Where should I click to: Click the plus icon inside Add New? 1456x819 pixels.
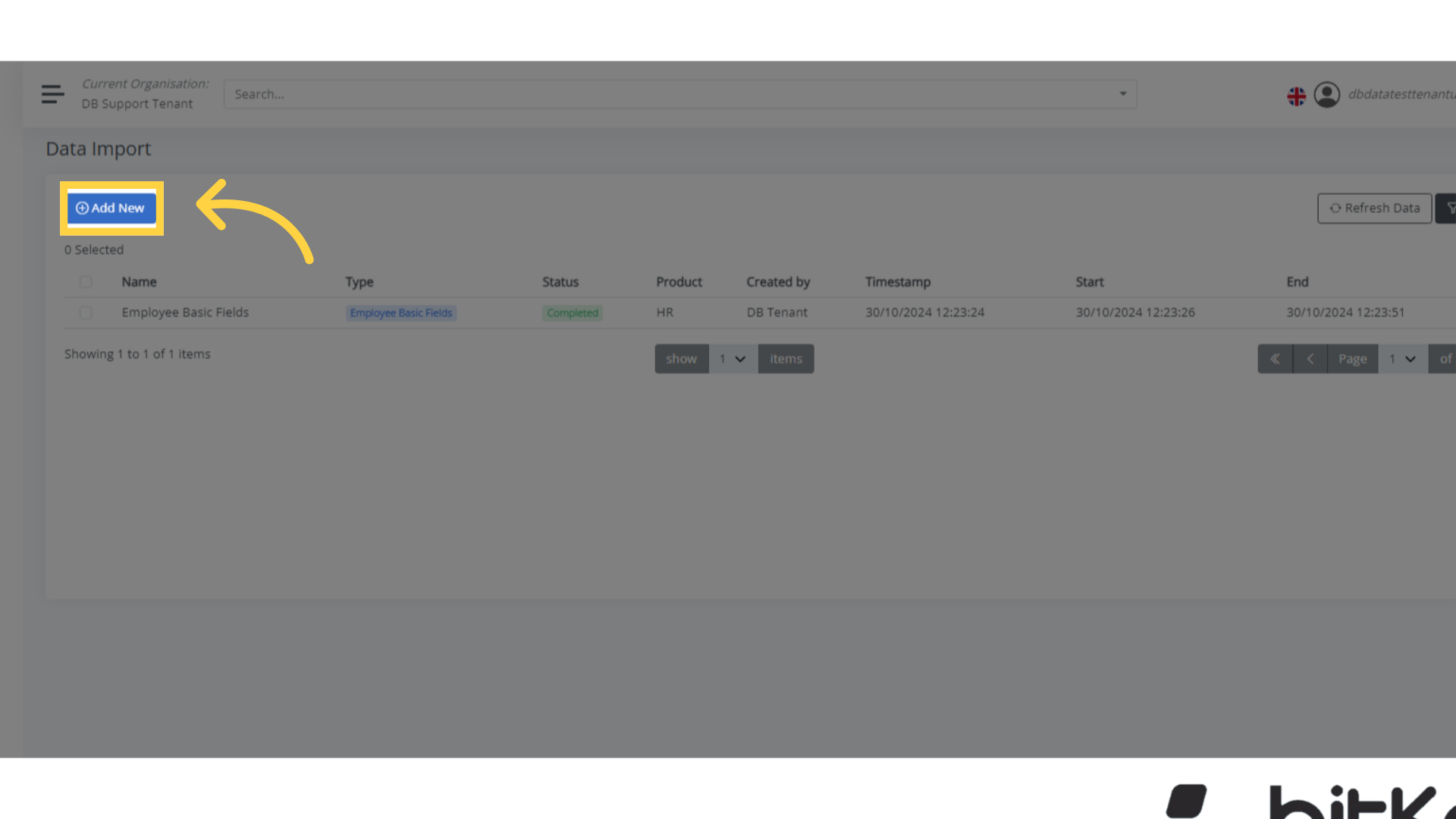pos(82,208)
